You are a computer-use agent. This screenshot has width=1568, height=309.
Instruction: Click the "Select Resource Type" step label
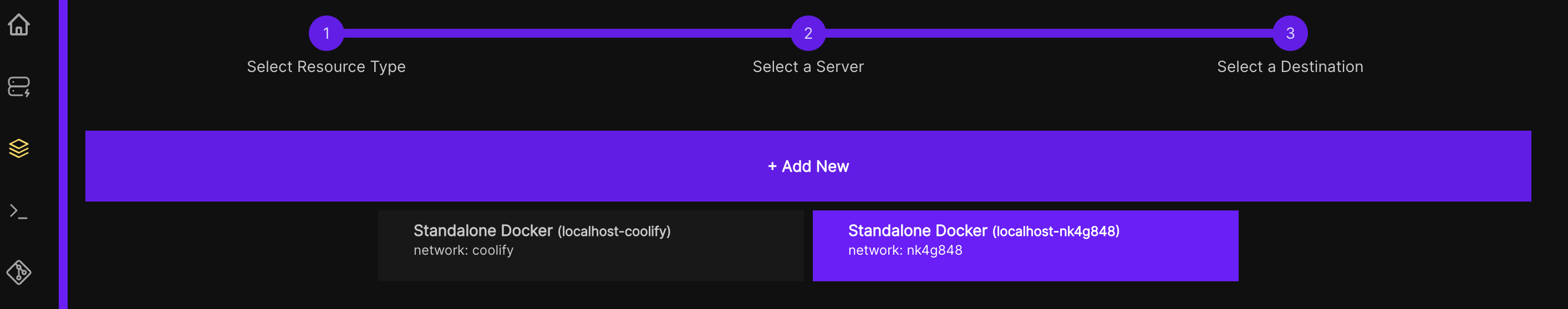pyautogui.click(x=326, y=67)
